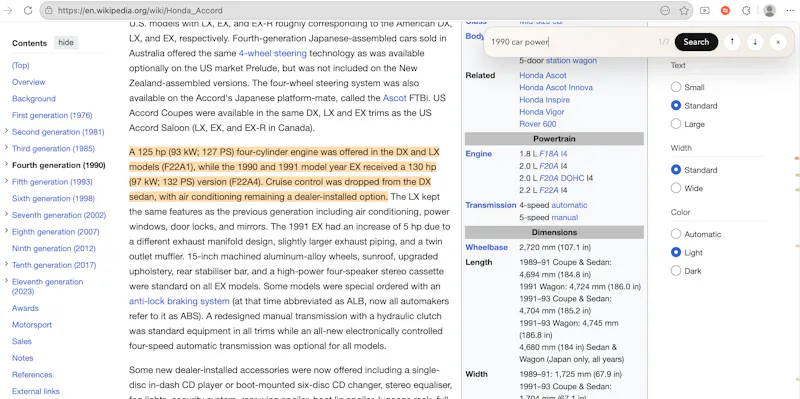Go to Motorsport section in contents

tap(32, 325)
